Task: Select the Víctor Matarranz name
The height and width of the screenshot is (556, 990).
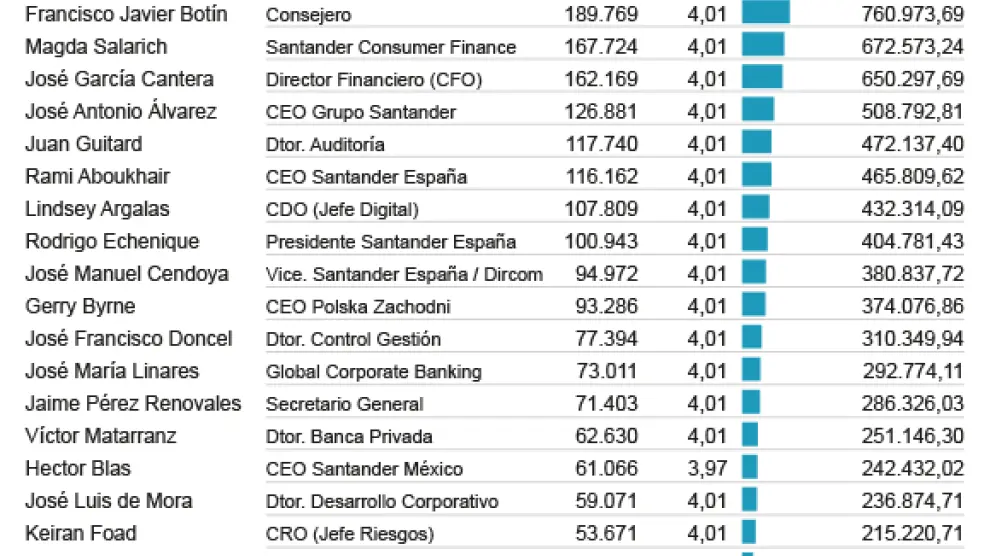Action: pyautogui.click(x=100, y=436)
